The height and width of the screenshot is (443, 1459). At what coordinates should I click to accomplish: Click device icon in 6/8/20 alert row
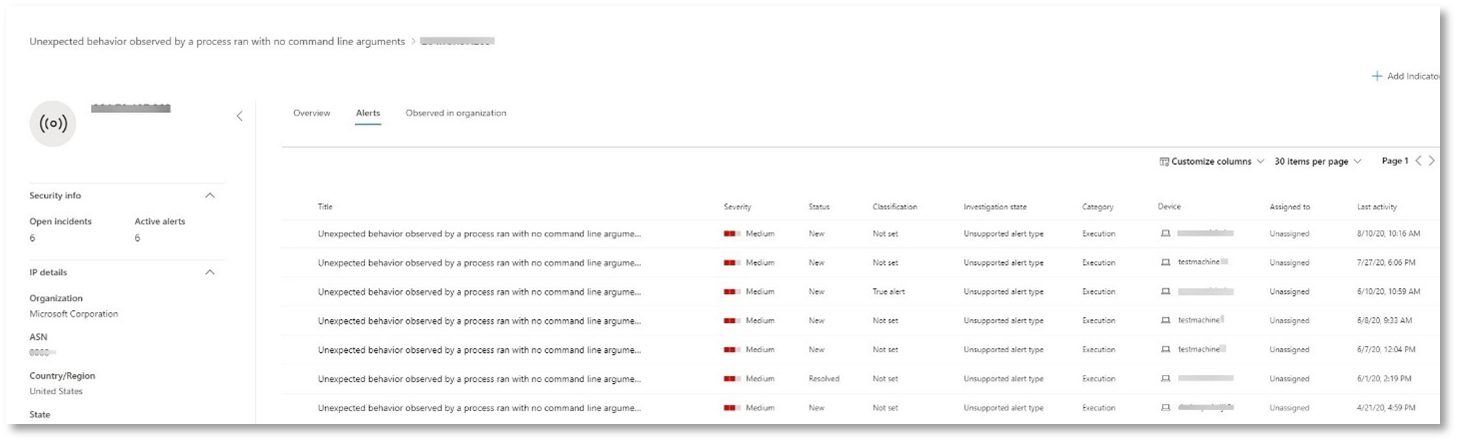[x=1165, y=321]
